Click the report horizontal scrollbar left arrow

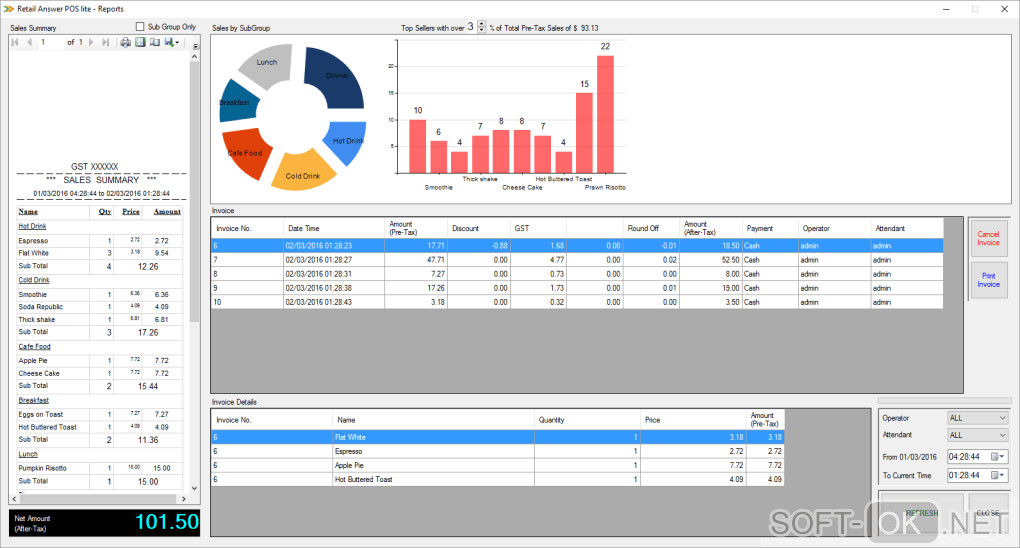[15, 499]
